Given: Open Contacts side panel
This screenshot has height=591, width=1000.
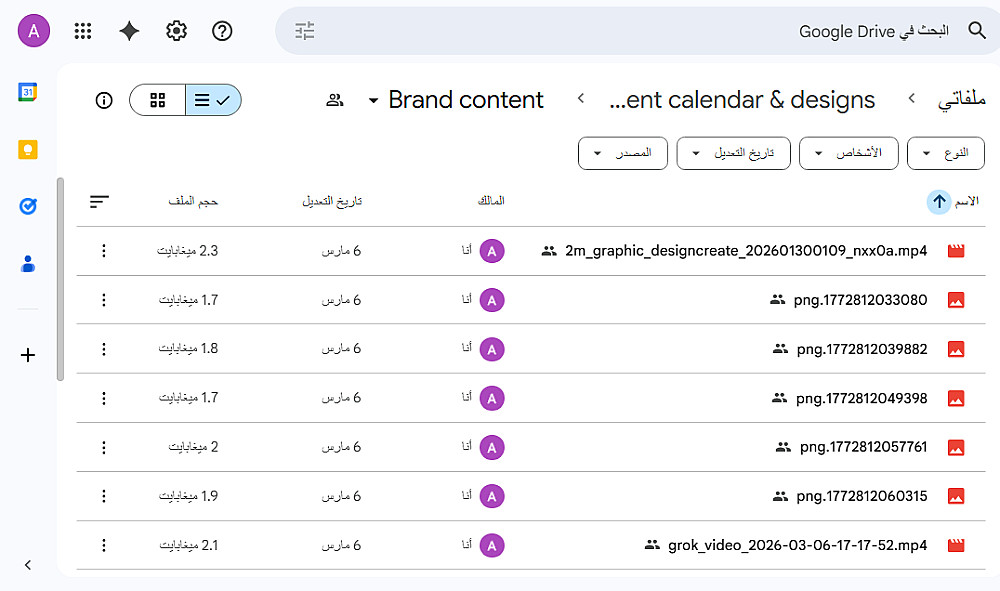Looking at the screenshot, I should 28,264.
